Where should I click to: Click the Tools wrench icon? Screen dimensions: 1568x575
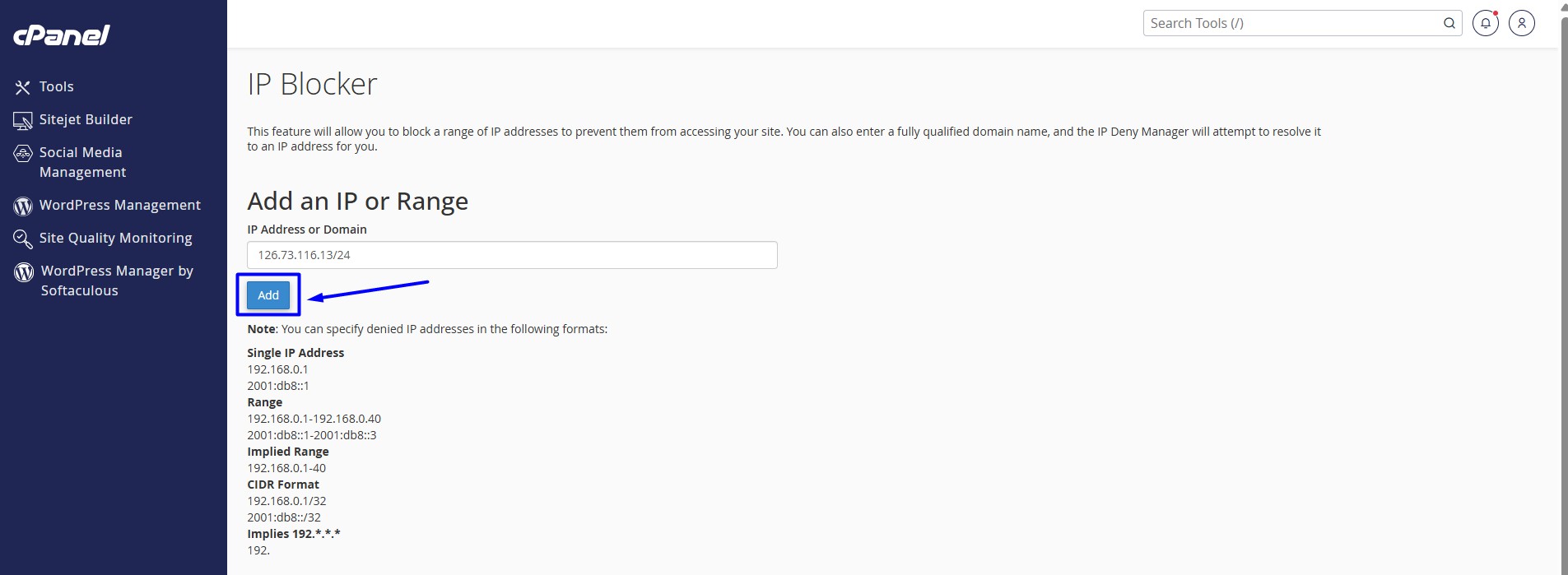click(23, 87)
